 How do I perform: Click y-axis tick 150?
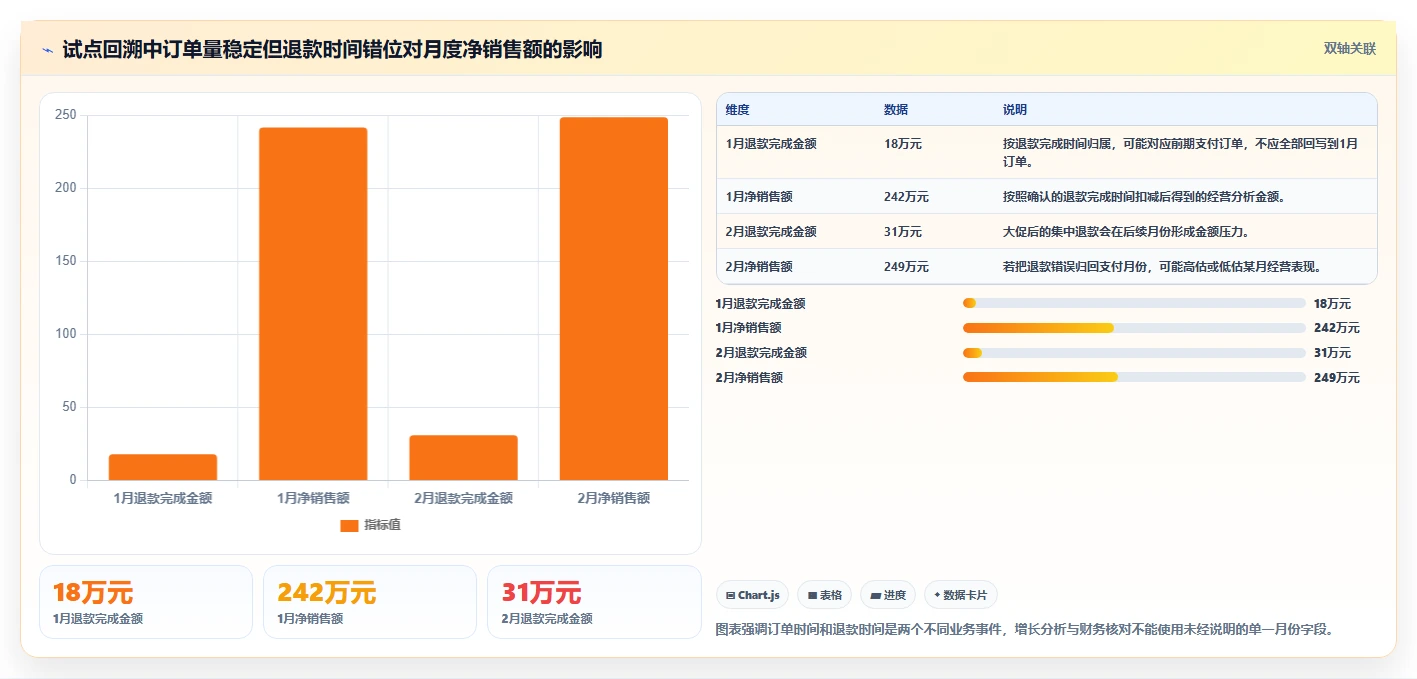(x=66, y=261)
